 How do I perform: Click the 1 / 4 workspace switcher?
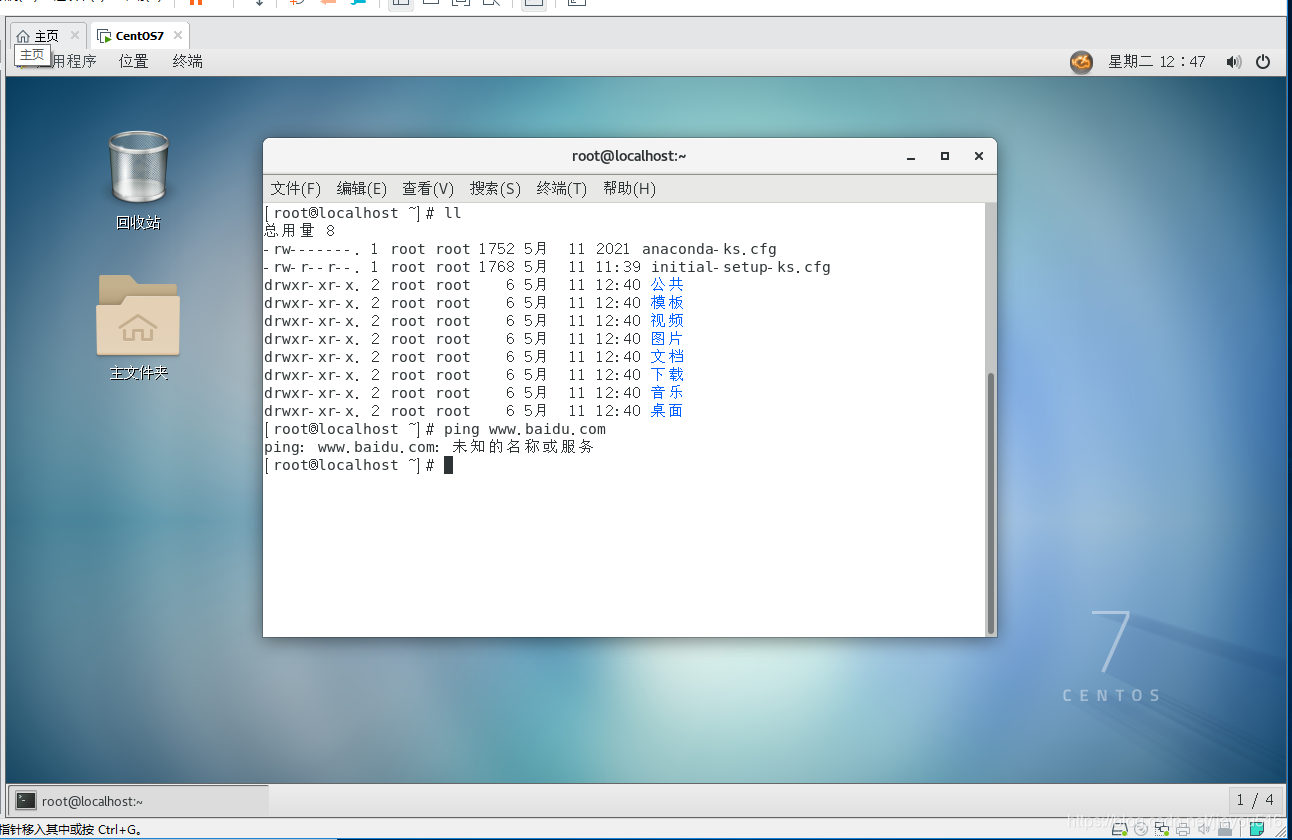click(1255, 800)
